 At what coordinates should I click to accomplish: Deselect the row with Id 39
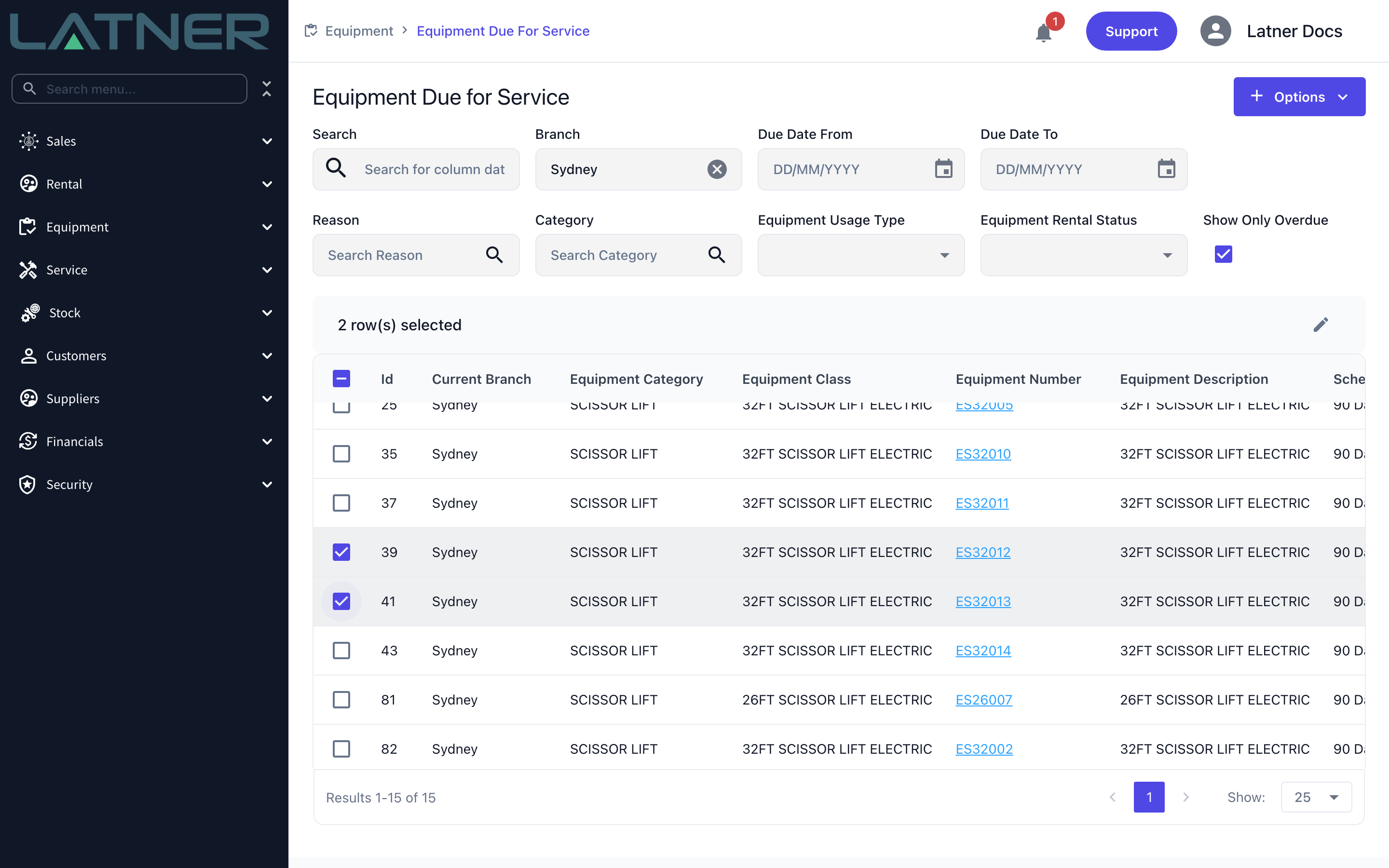point(341,552)
